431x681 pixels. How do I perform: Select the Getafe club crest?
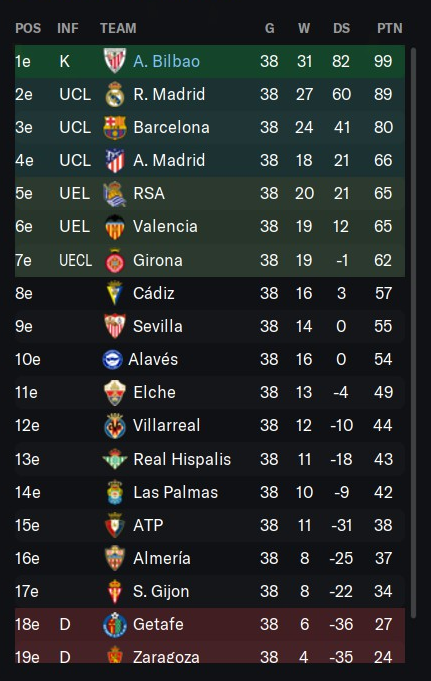(115, 625)
